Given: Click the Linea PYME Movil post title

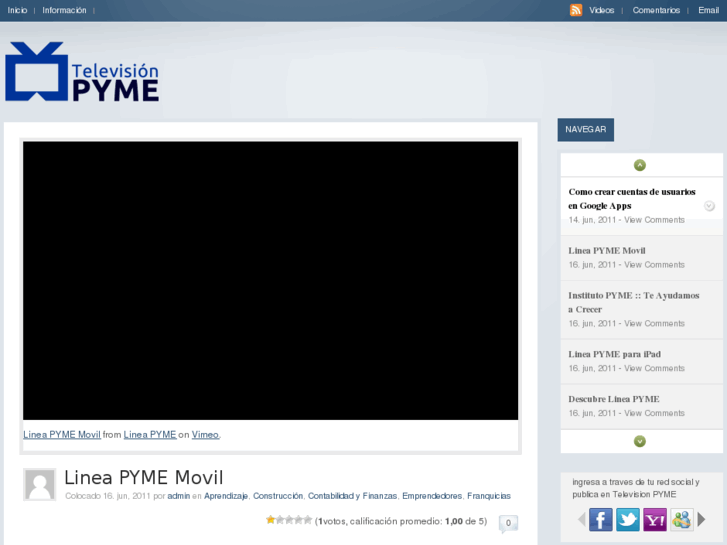Looking at the screenshot, I should pos(144,477).
